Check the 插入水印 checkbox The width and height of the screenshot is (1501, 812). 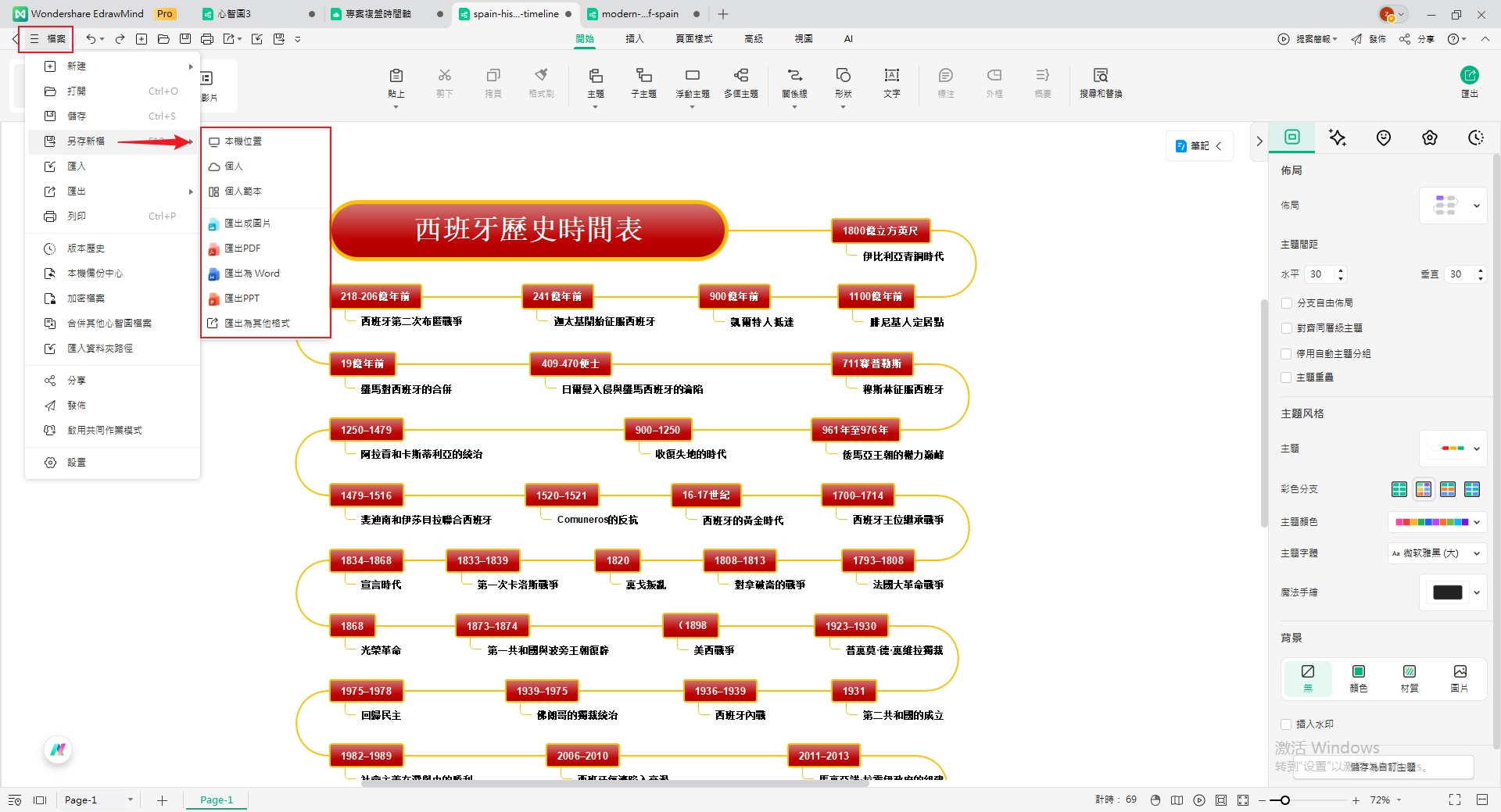tap(1286, 724)
